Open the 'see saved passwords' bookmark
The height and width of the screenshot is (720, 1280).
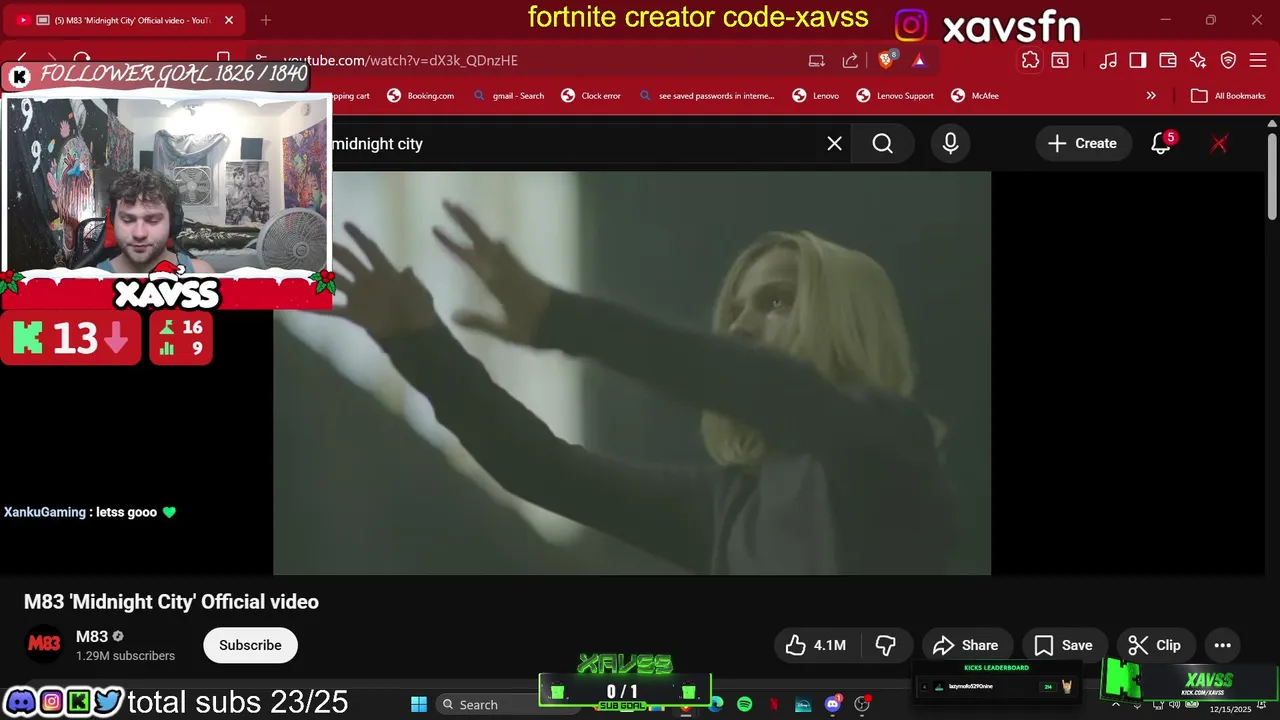point(706,96)
